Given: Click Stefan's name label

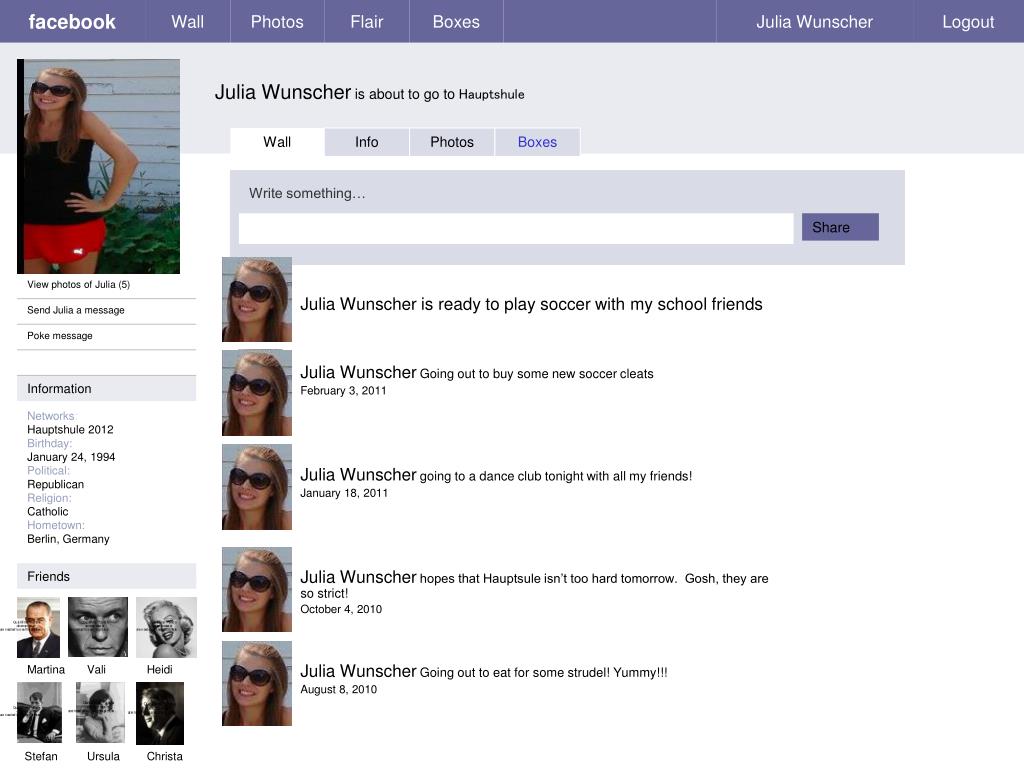Looking at the screenshot, I should coord(41,756).
